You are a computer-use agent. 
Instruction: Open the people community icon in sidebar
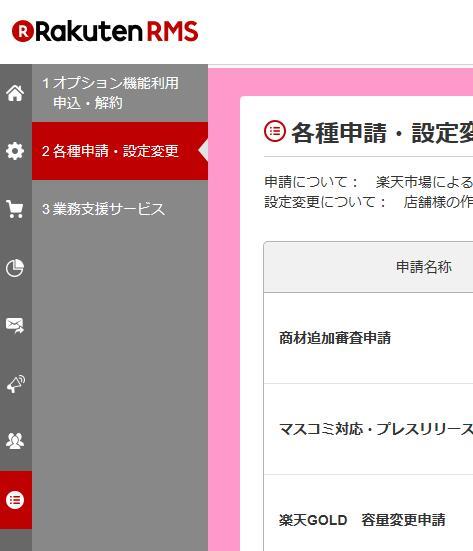point(15,441)
